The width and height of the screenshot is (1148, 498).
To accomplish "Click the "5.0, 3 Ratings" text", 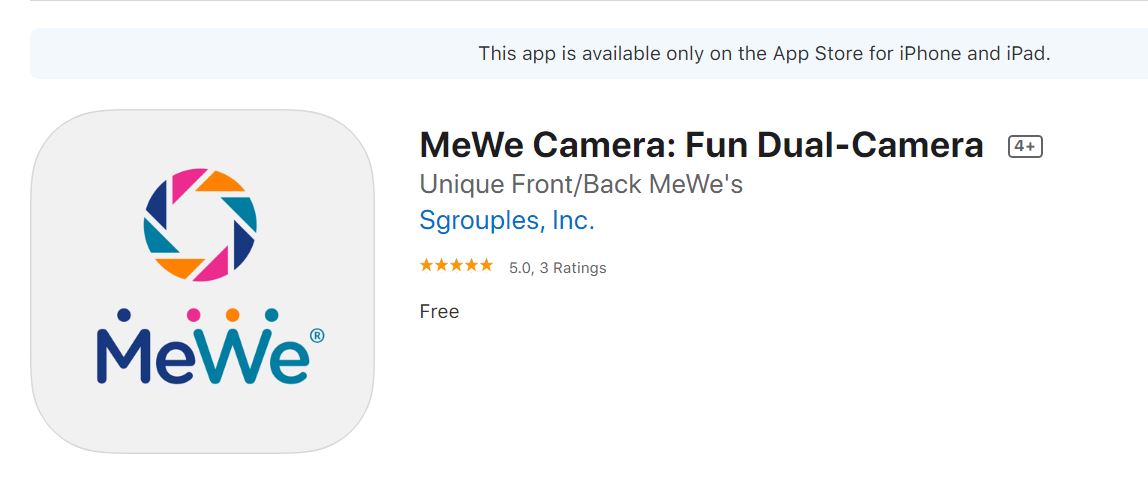I will click(557, 268).
